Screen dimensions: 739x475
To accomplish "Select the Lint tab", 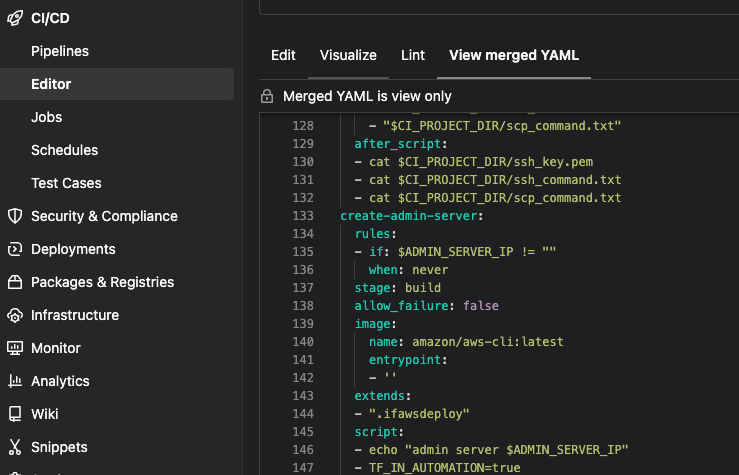I will [x=413, y=55].
